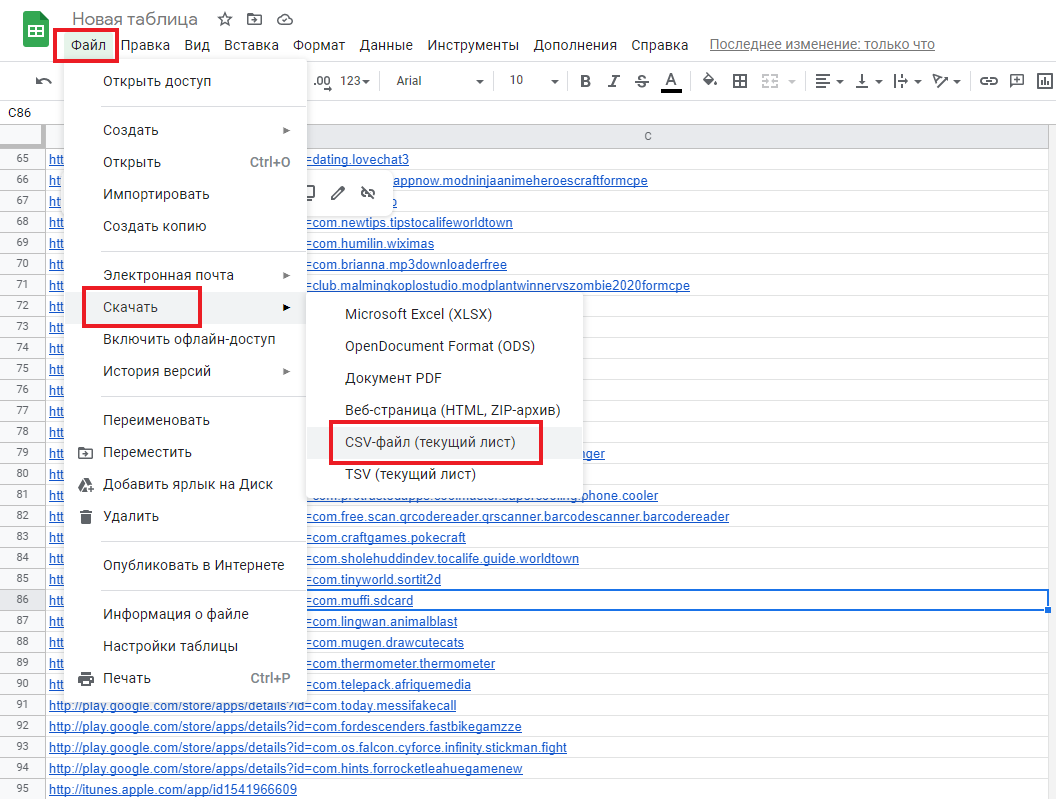Click the remove link icon in the popup

pyautogui.click(x=367, y=192)
